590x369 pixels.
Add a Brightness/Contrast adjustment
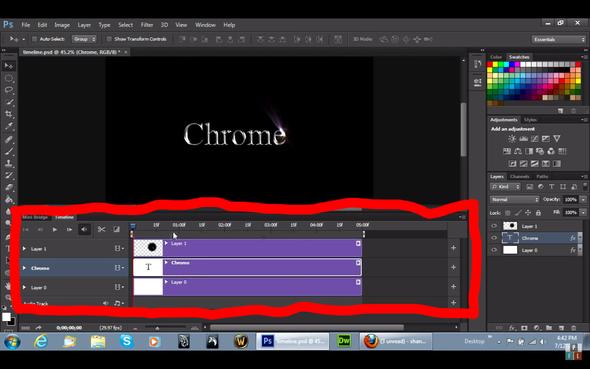[x=512, y=139]
